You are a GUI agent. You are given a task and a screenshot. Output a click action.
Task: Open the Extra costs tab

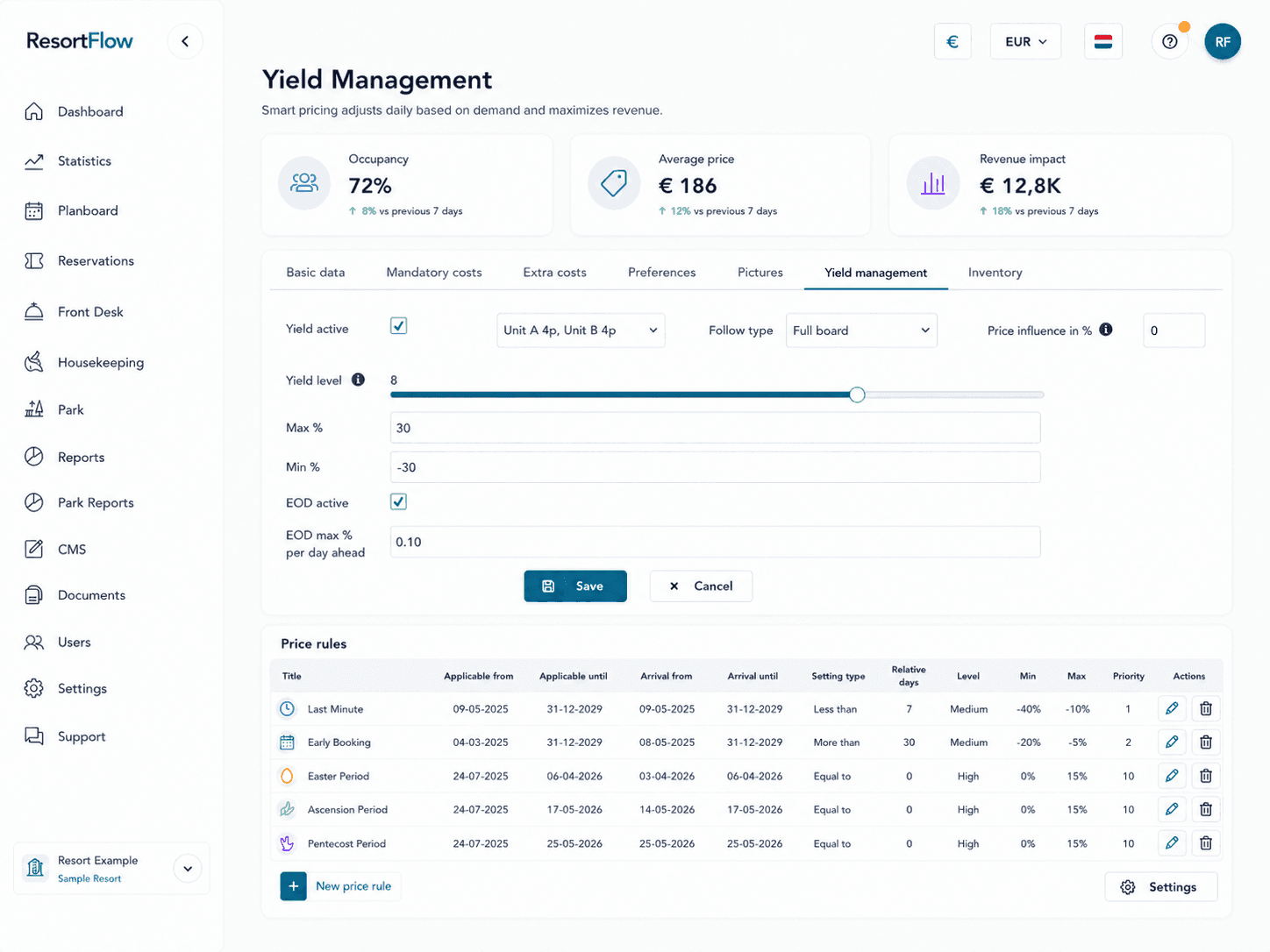(x=555, y=273)
